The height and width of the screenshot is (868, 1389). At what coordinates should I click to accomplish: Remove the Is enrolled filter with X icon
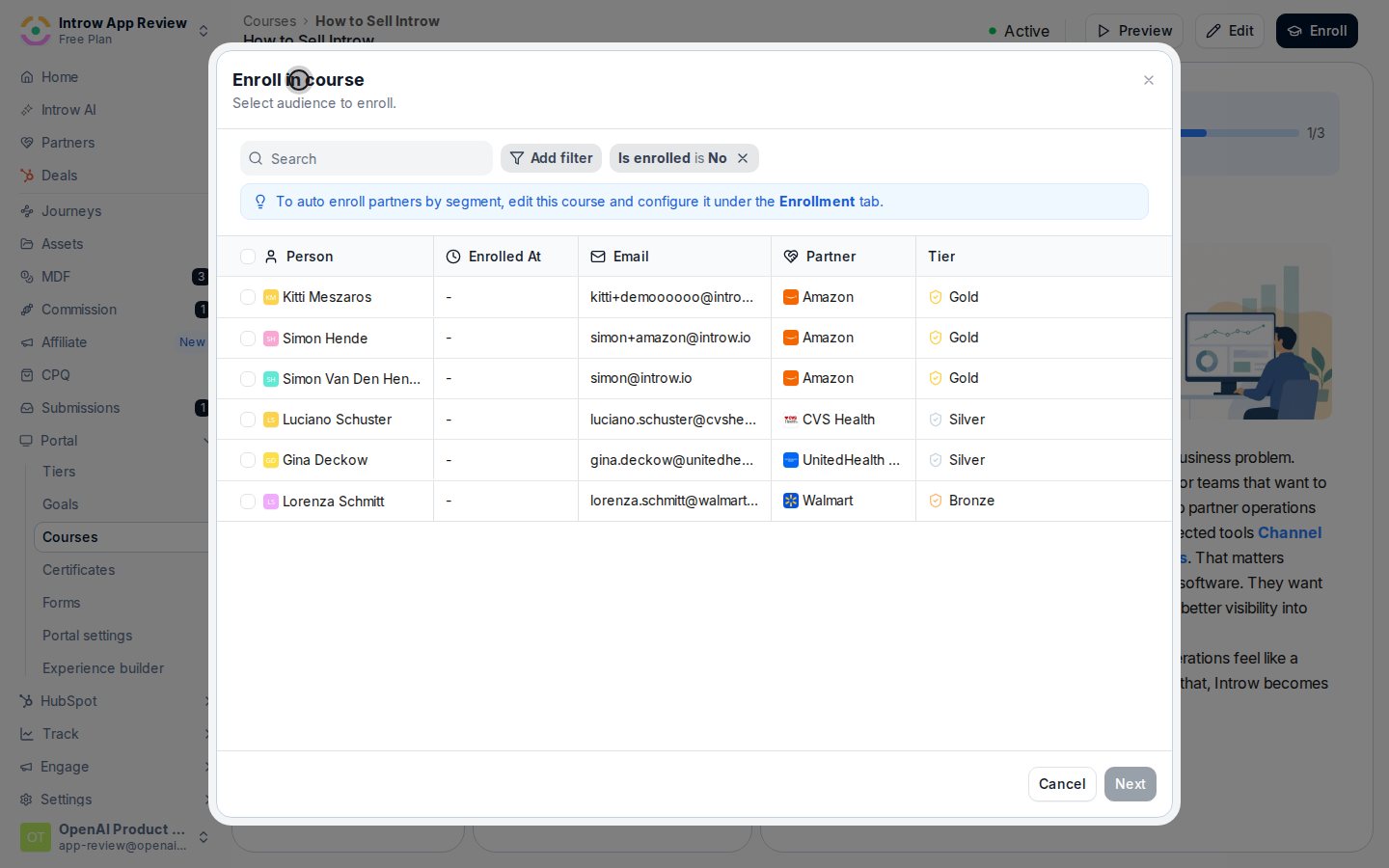743,158
